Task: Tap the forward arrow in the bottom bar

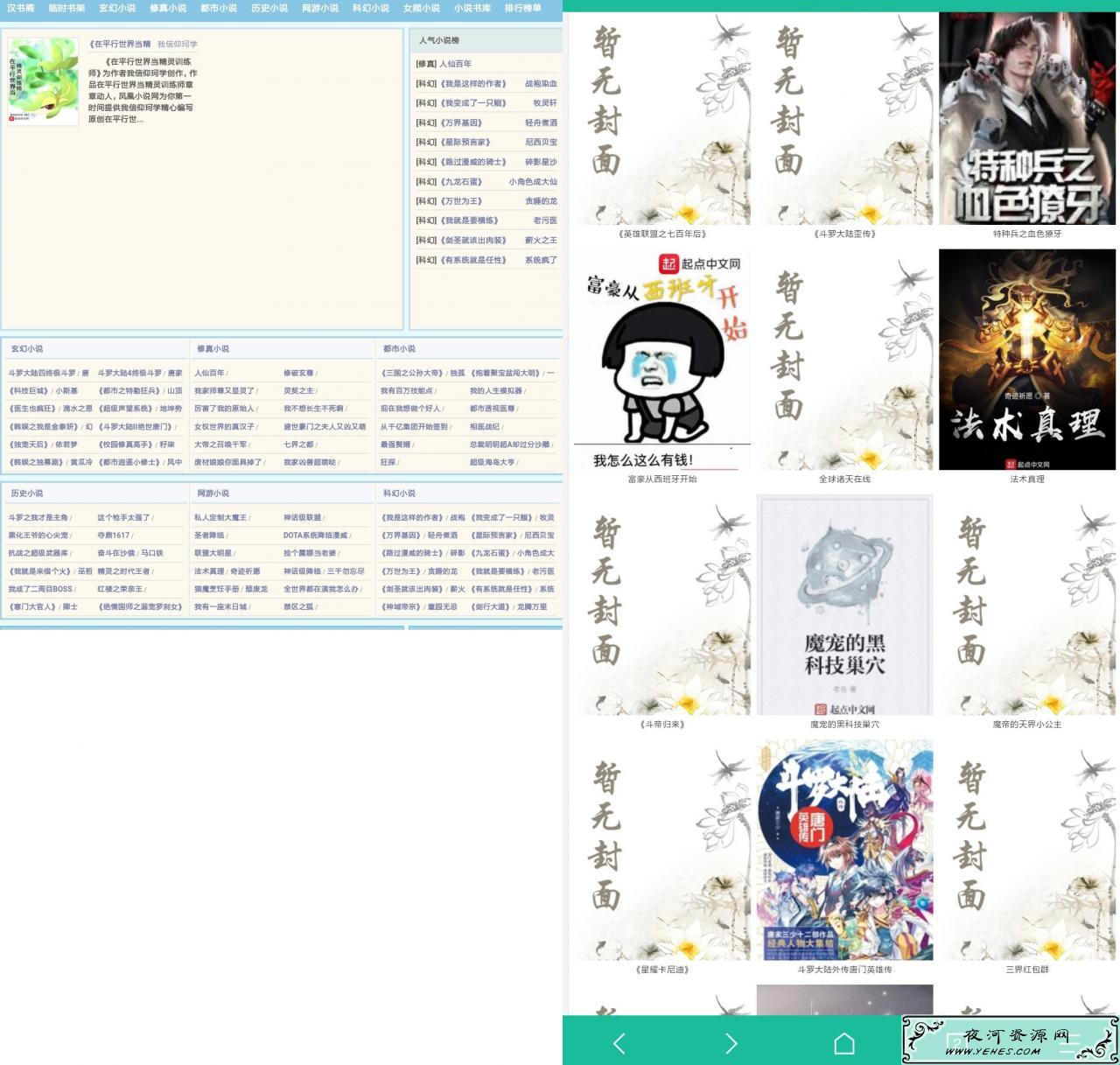Action: click(731, 1042)
